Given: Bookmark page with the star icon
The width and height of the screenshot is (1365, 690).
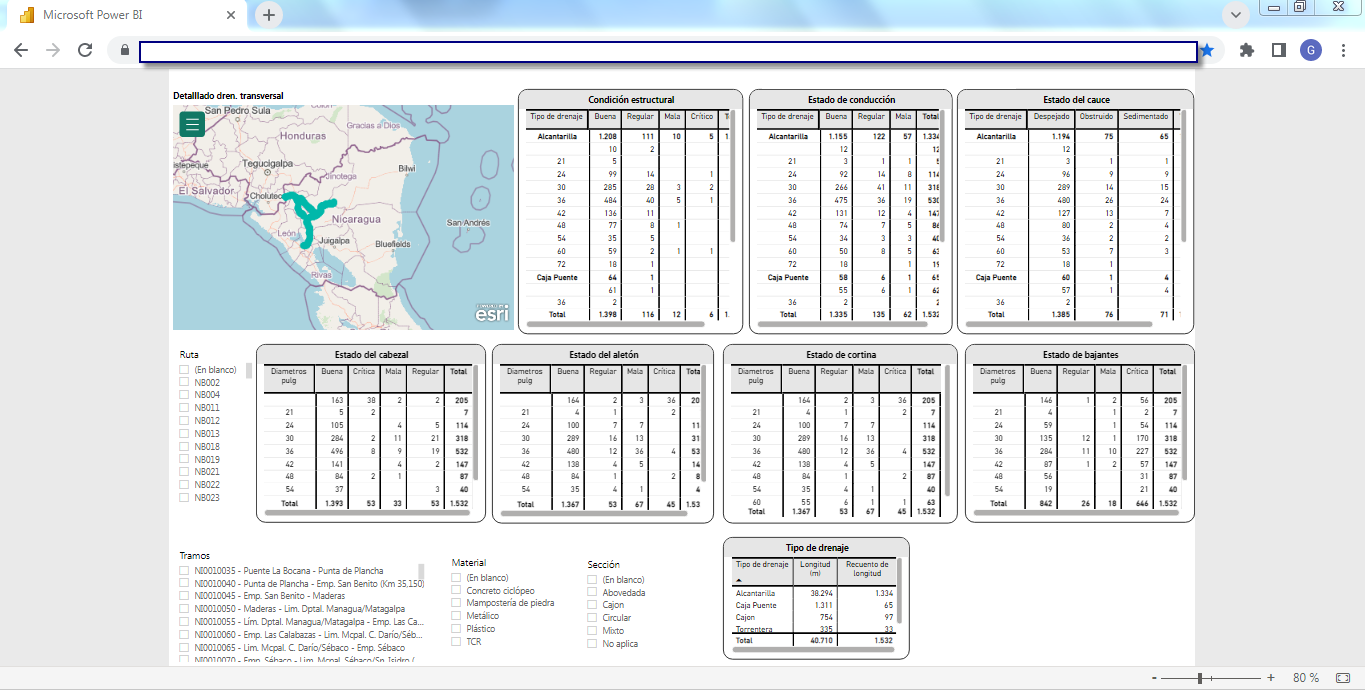Looking at the screenshot, I should pos(1208,50).
